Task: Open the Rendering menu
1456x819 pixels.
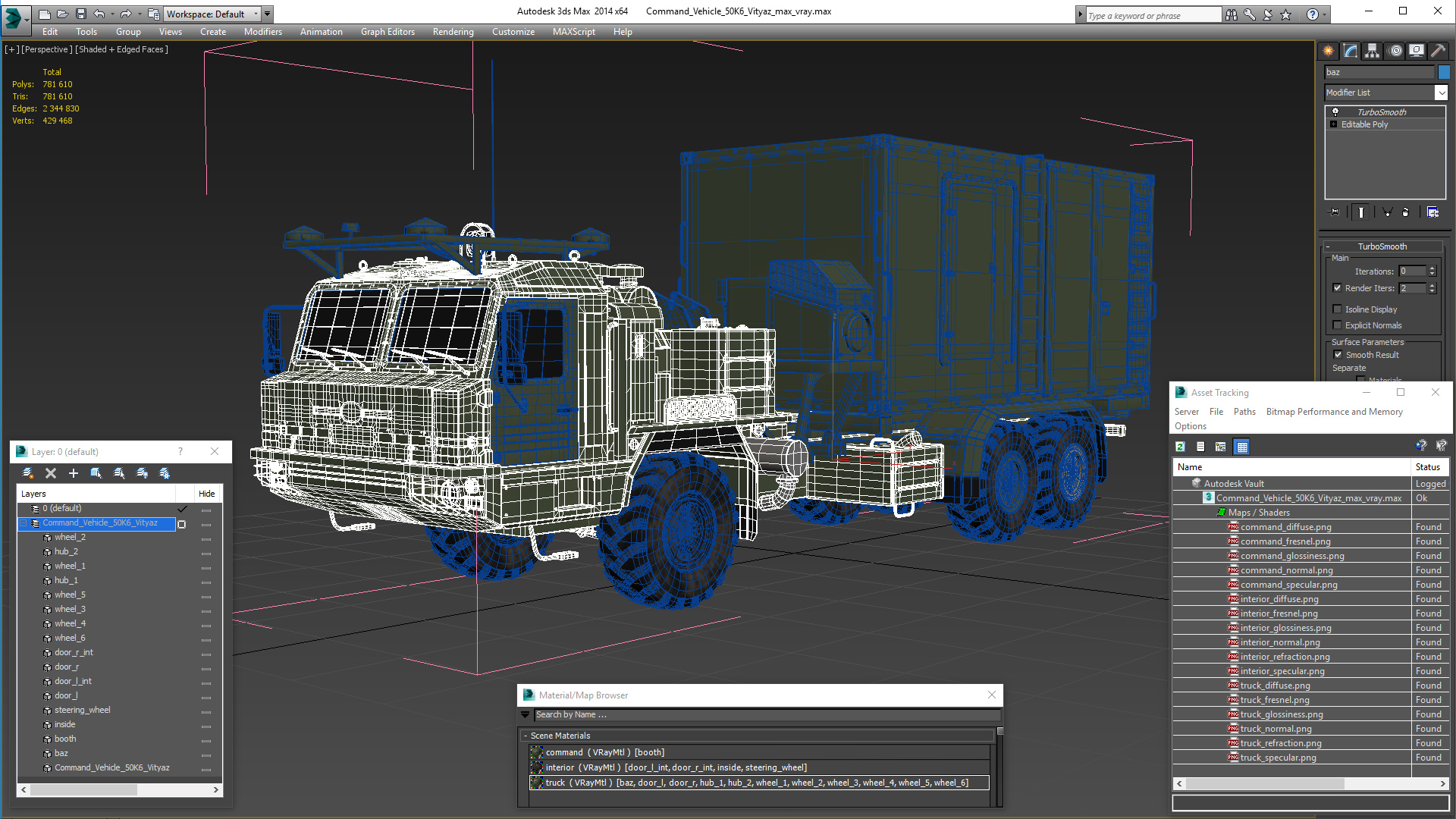Action: (453, 32)
